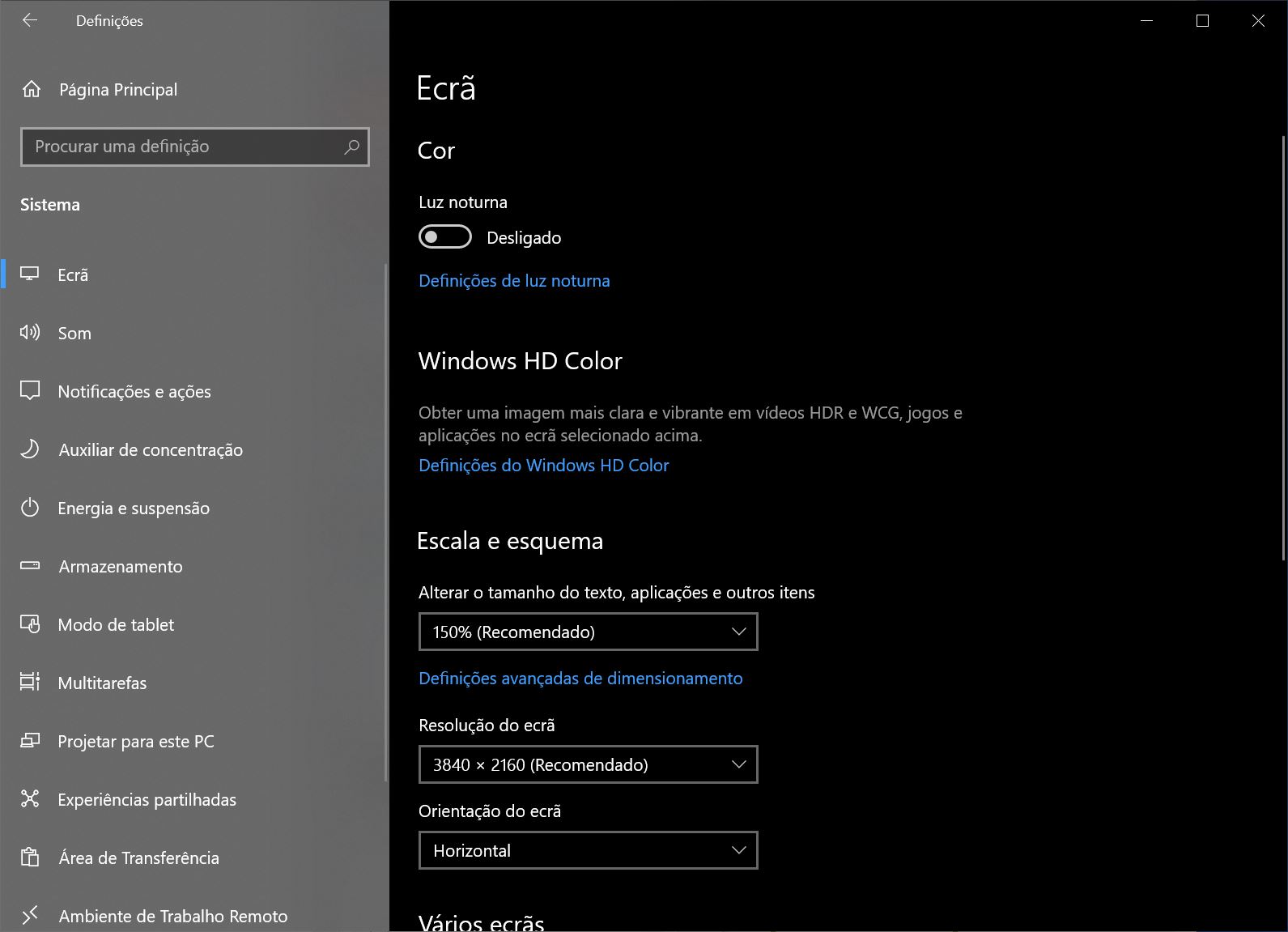This screenshot has height=932, width=1288.
Task: Open the 150% (Recomendado) scale dropdown
Action: pos(589,632)
